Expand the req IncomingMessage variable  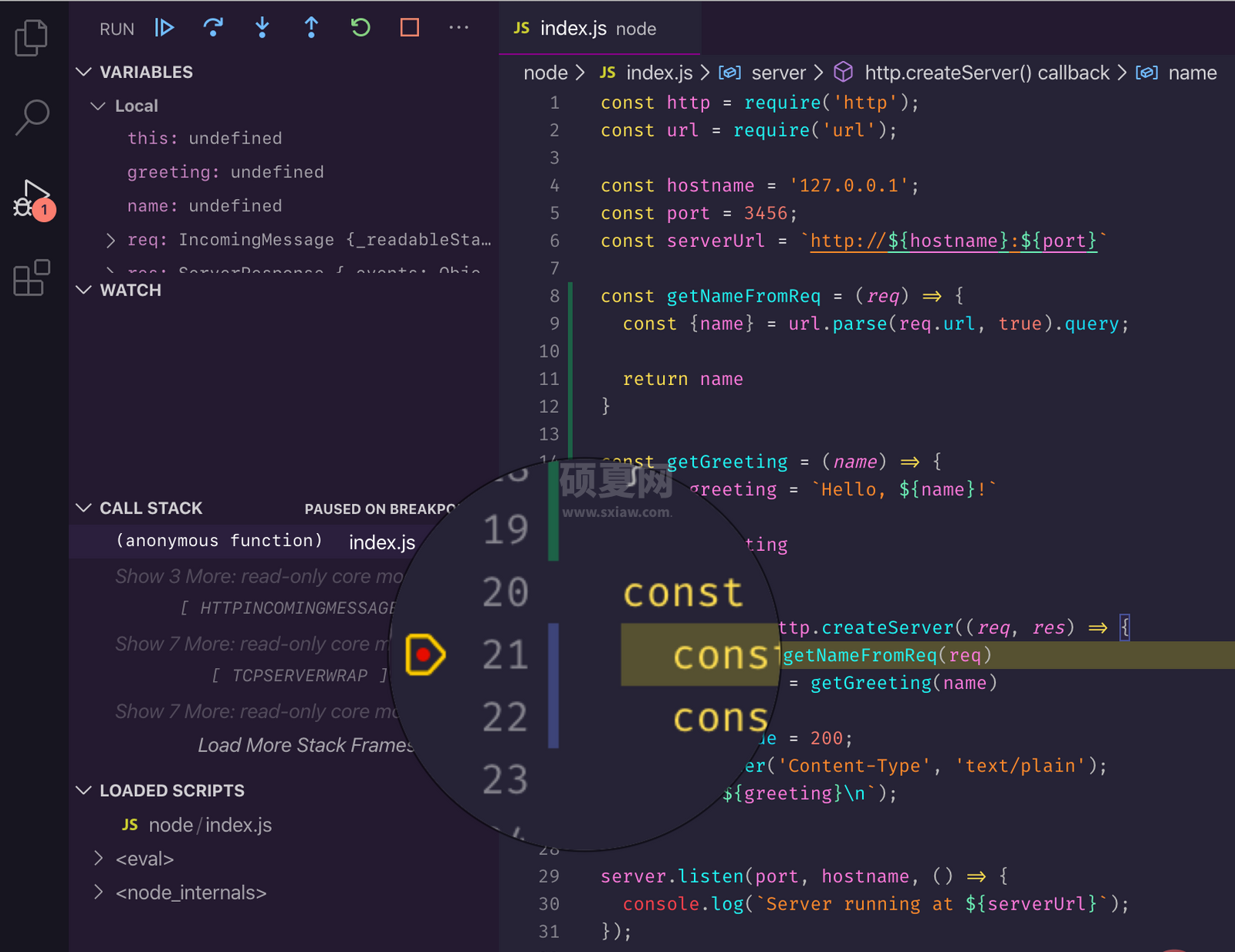110,240
